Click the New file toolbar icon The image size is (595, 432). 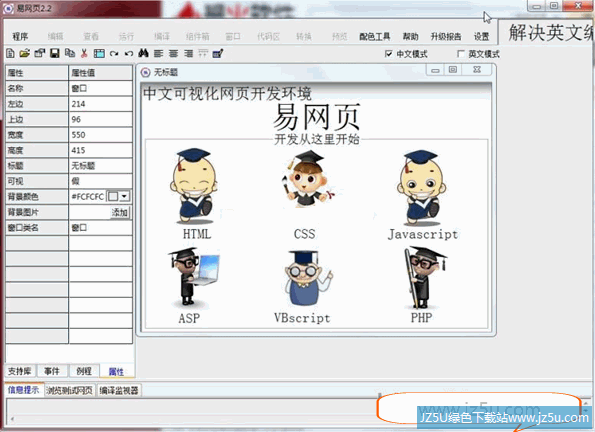(11, 54)
